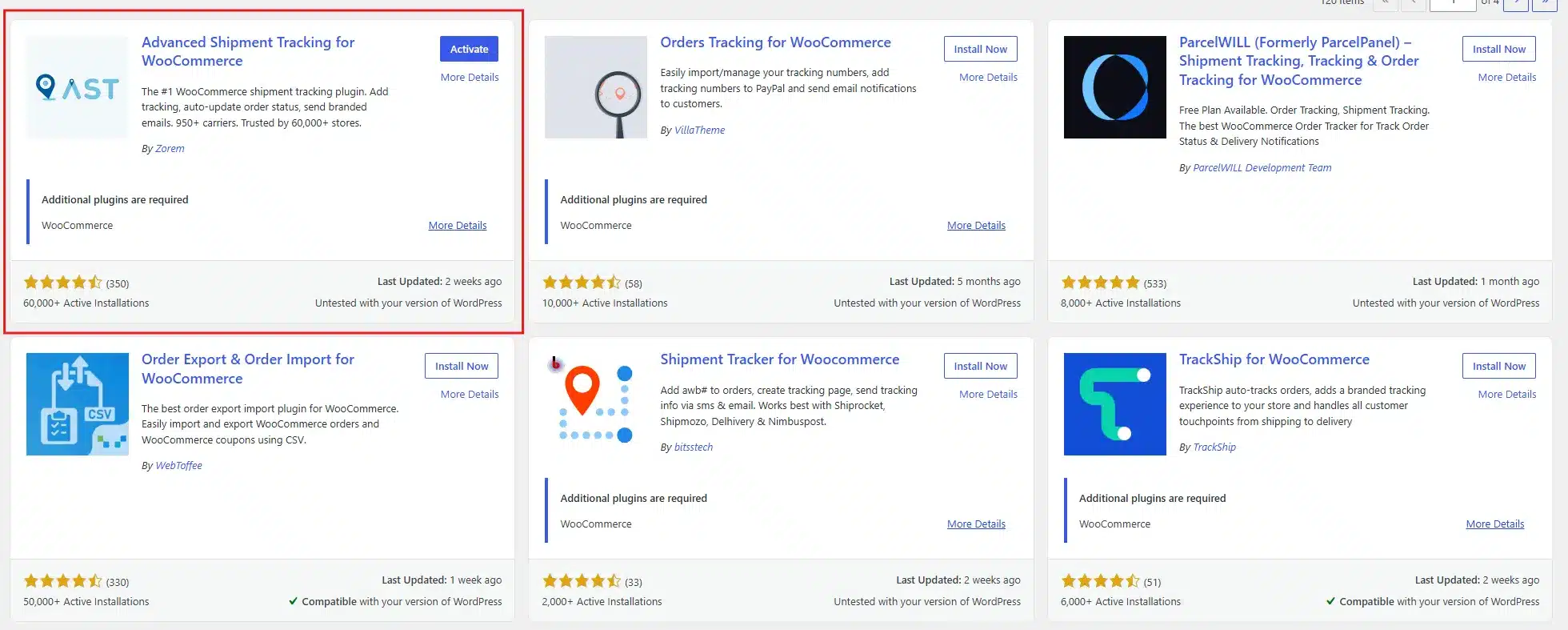Click 'Last Updated: 1 month ago' text

coord(1476,281)
